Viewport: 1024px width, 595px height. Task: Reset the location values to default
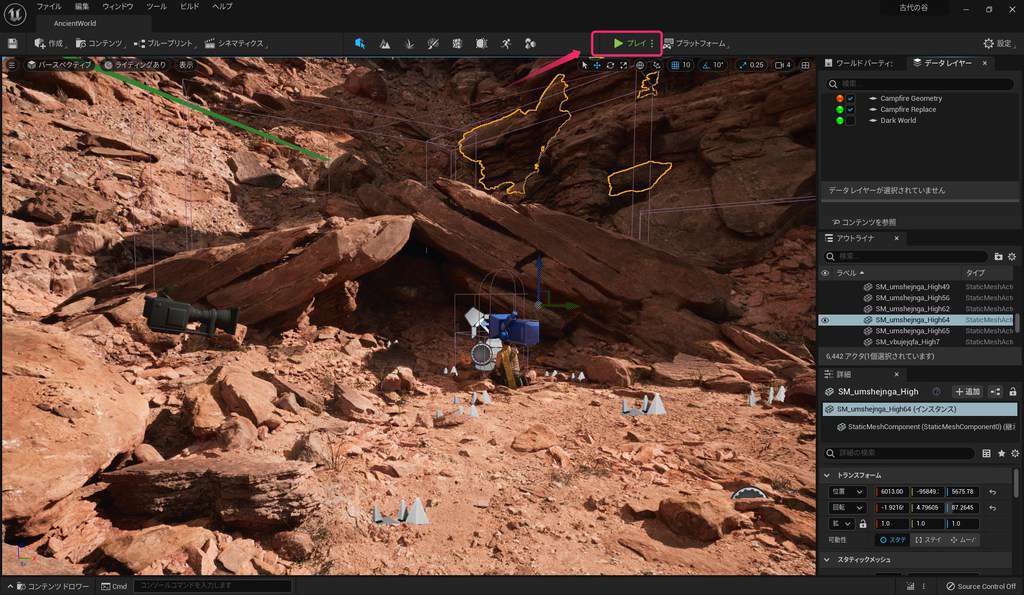[x=993, y=492]
